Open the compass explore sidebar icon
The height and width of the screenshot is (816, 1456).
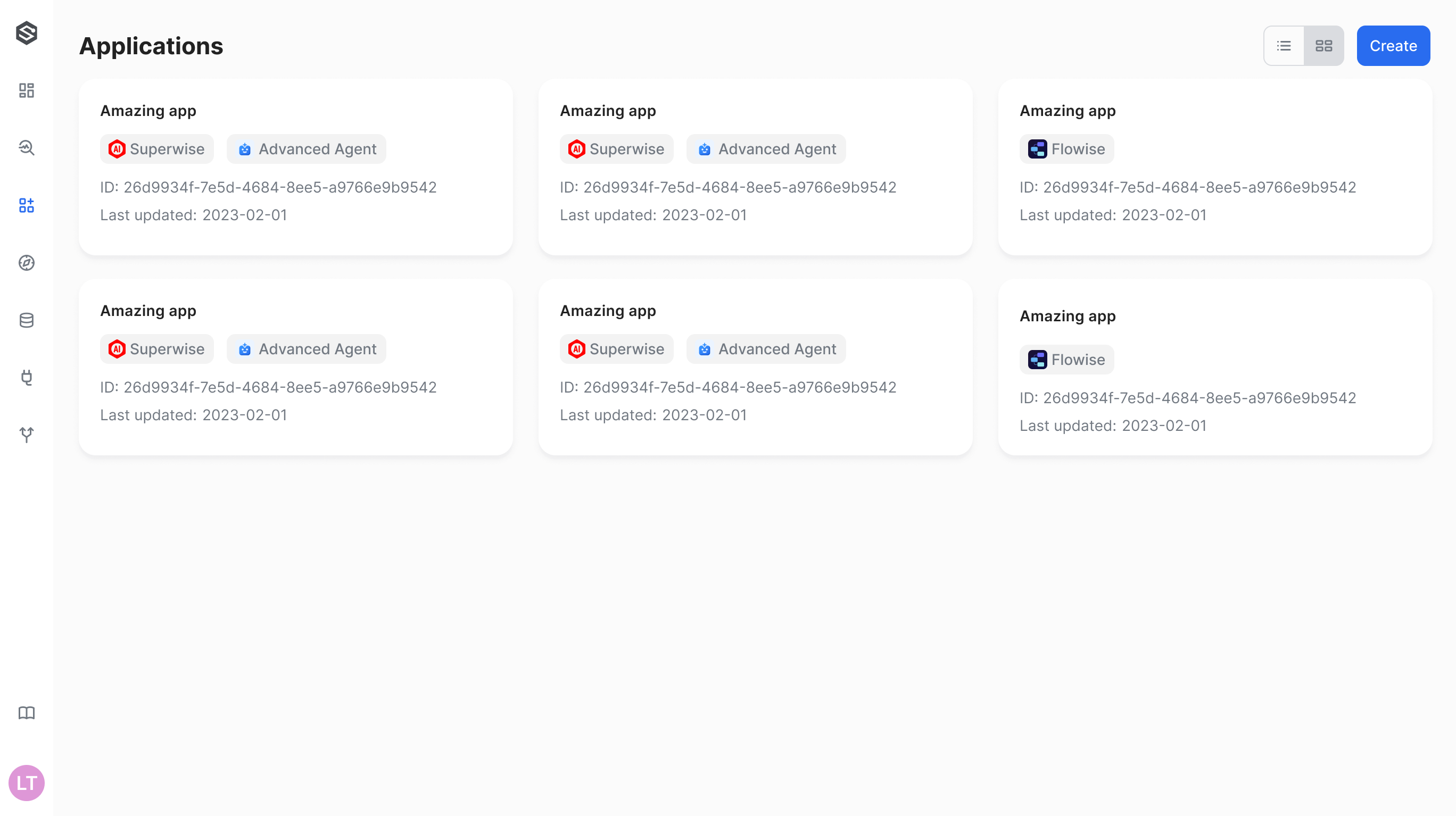click(x=27, y=263)
